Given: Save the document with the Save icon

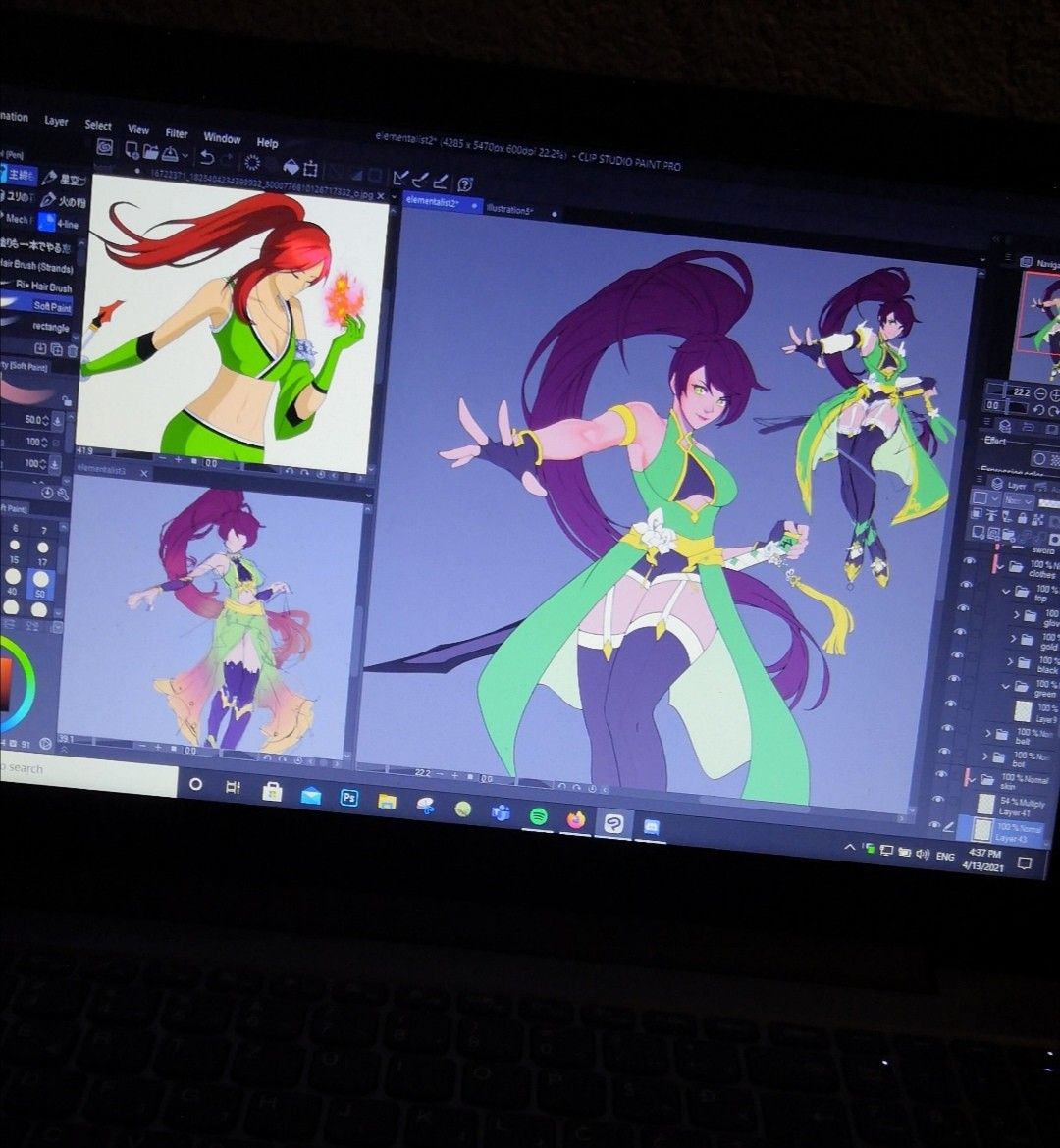Looking at the screenshot, I should [x=169, y=154].
